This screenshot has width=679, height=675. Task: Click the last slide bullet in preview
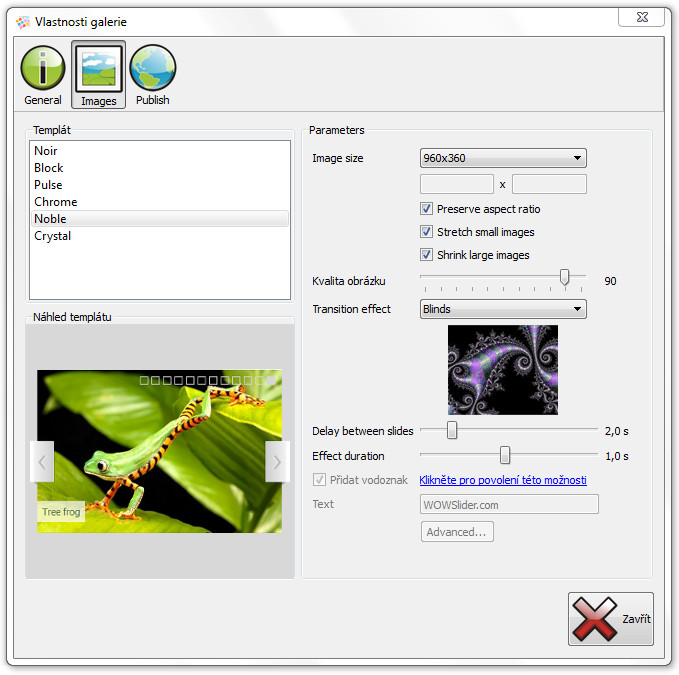(271, 381)
